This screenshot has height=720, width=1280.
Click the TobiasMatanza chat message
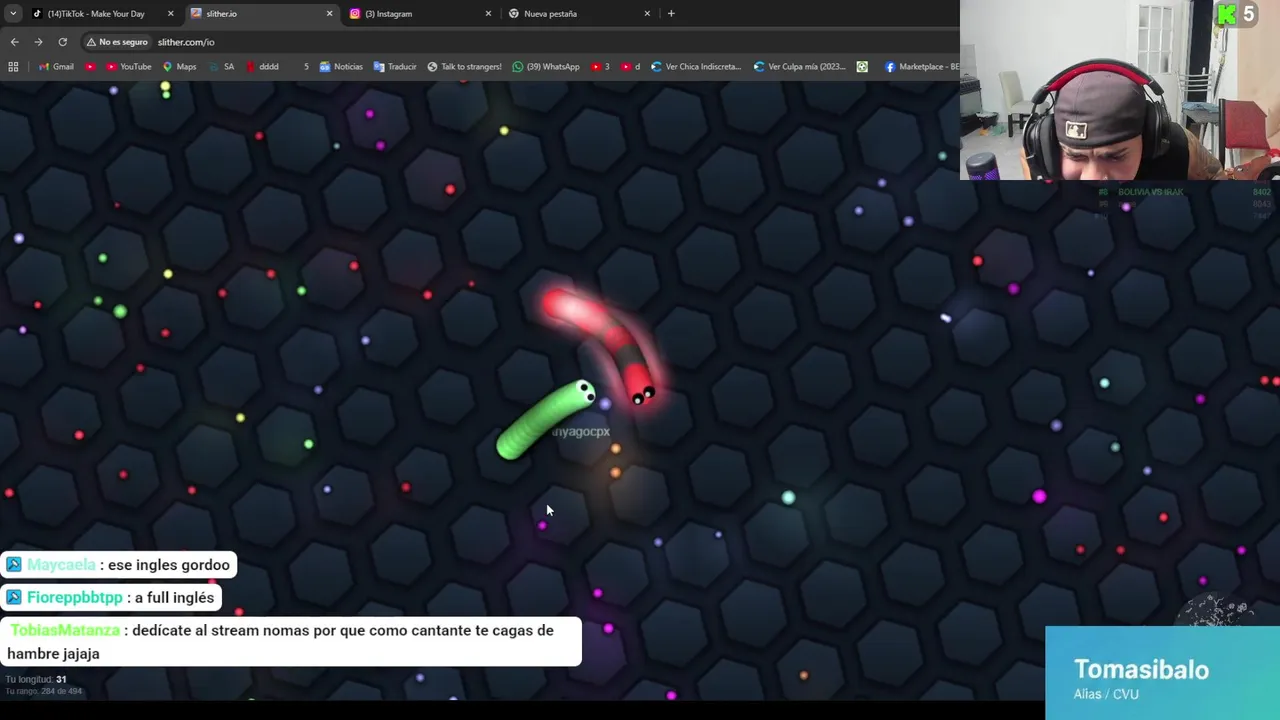pos(290,642)
